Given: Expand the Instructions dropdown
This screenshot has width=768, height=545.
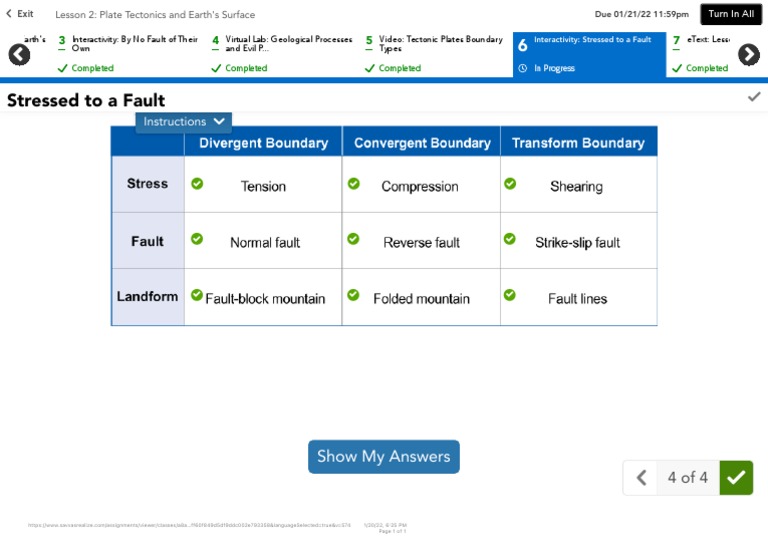Looking at the screenshot, I should tap(184, 122).
